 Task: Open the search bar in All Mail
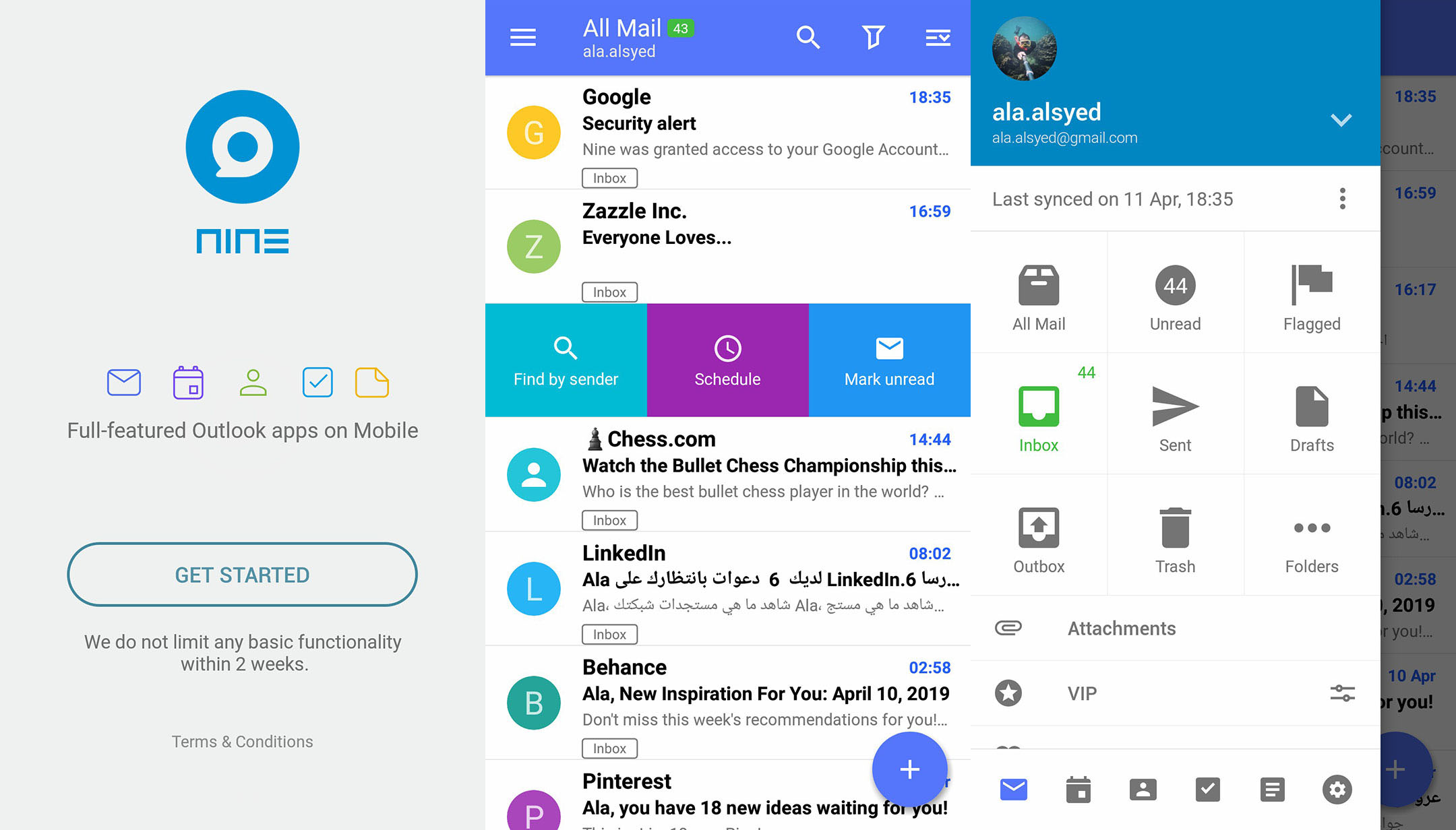pos(808,38)
